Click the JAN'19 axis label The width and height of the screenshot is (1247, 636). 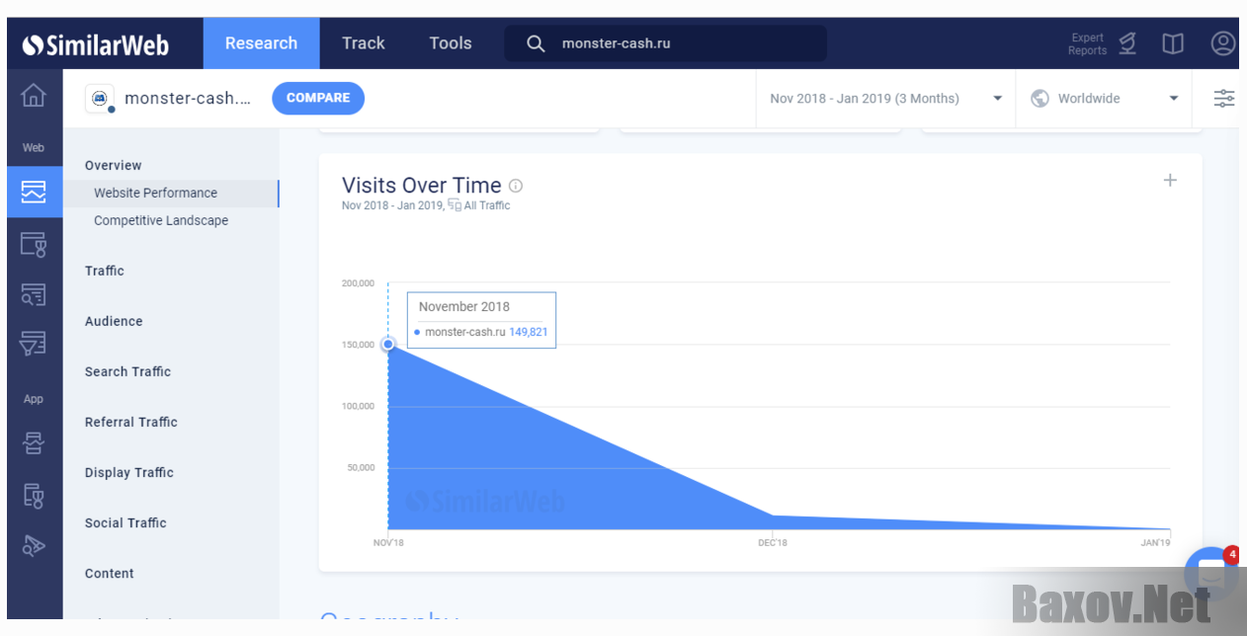tap(1155, 543)
